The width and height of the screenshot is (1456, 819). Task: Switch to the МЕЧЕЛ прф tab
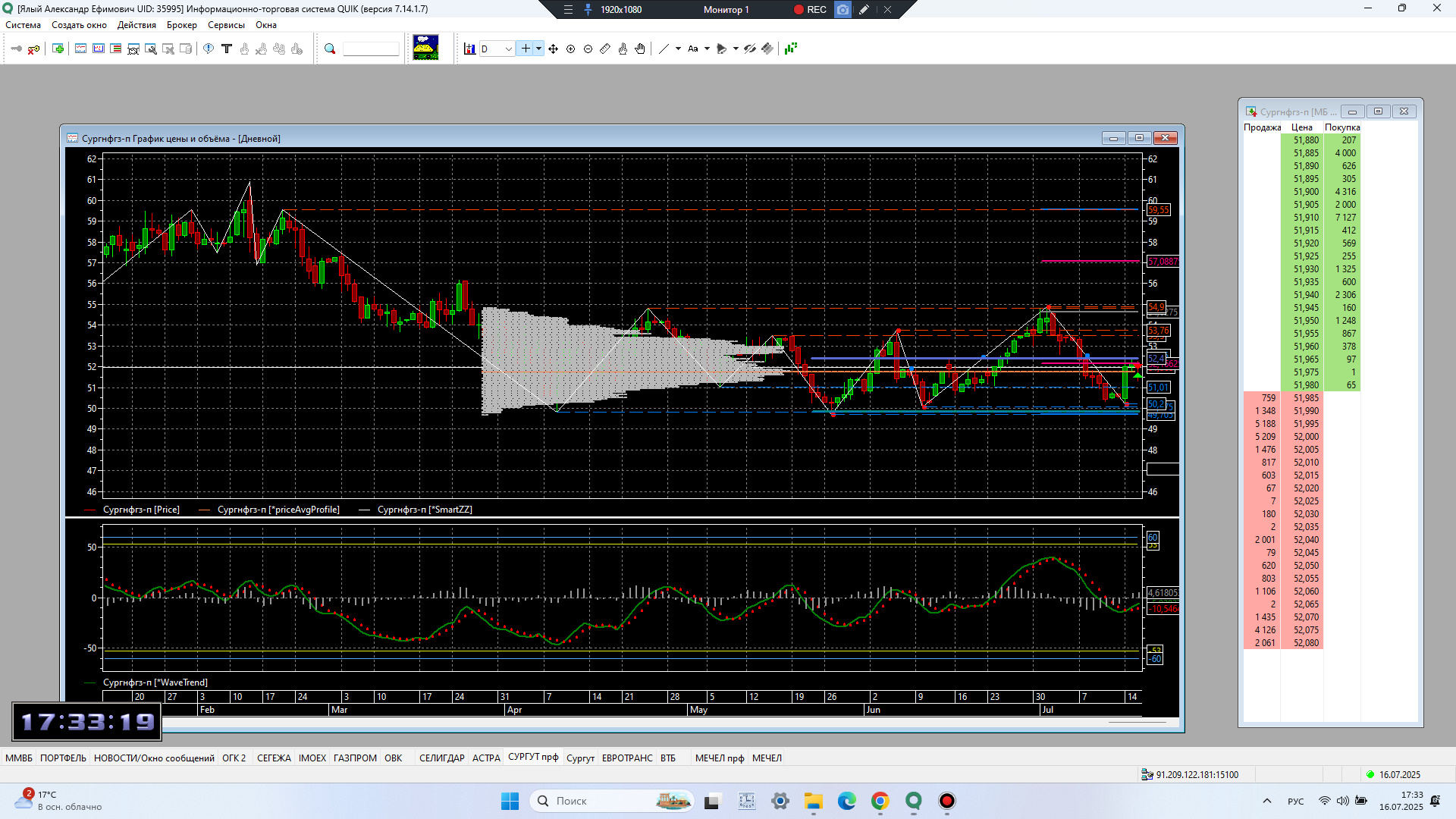click(720, 758)
